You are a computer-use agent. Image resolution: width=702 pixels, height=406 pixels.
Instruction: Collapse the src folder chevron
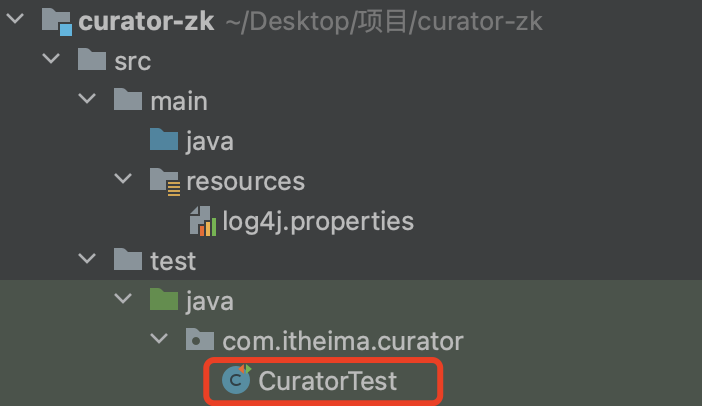tap(50, 61)
